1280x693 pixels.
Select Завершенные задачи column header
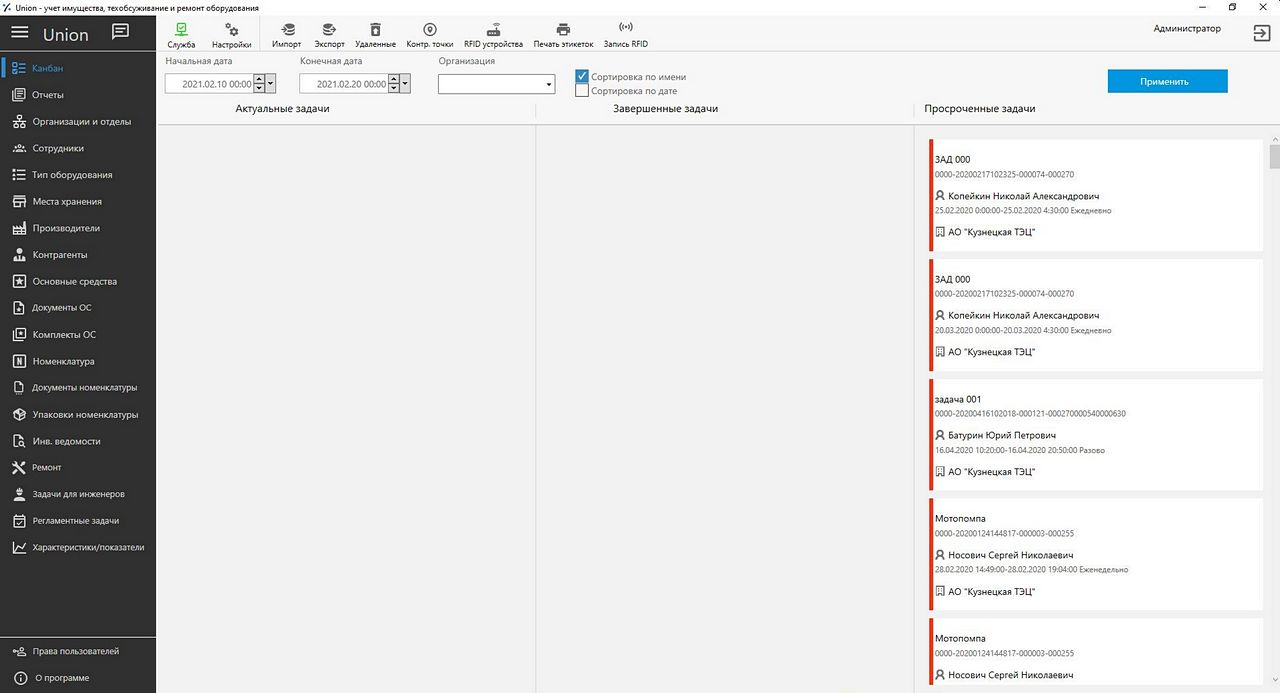click(x=665, y=108)
